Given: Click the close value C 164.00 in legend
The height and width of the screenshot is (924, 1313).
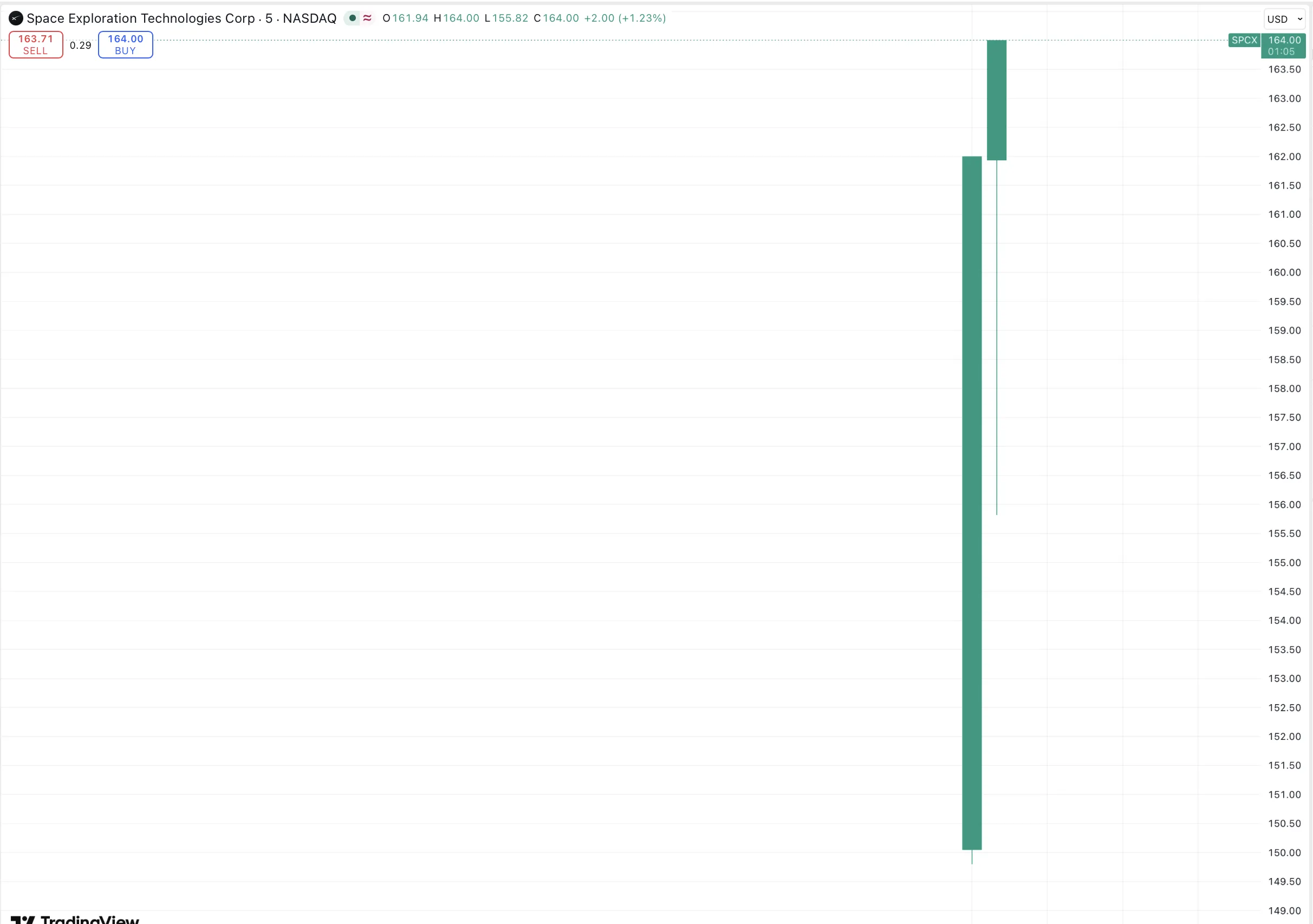Looking at the screenshot, I should coord(556,18).
